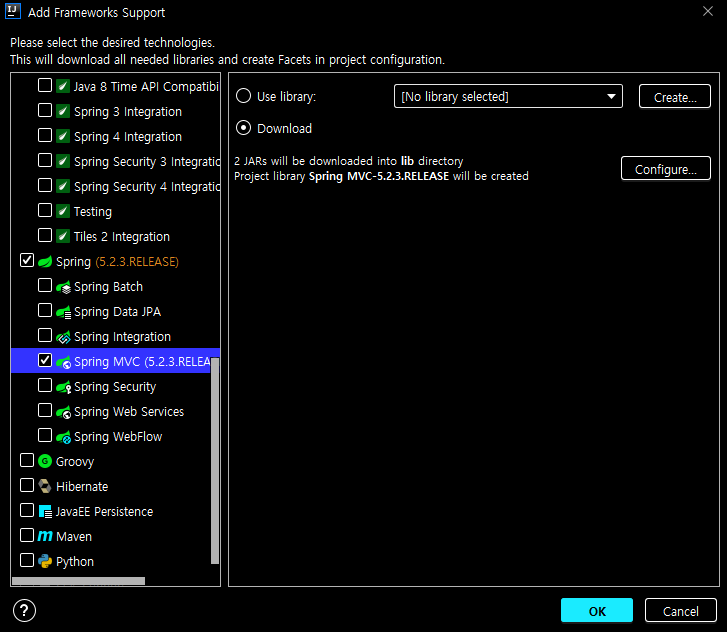
Task: Check the Groovy checkbox
Action: [27, 460]
